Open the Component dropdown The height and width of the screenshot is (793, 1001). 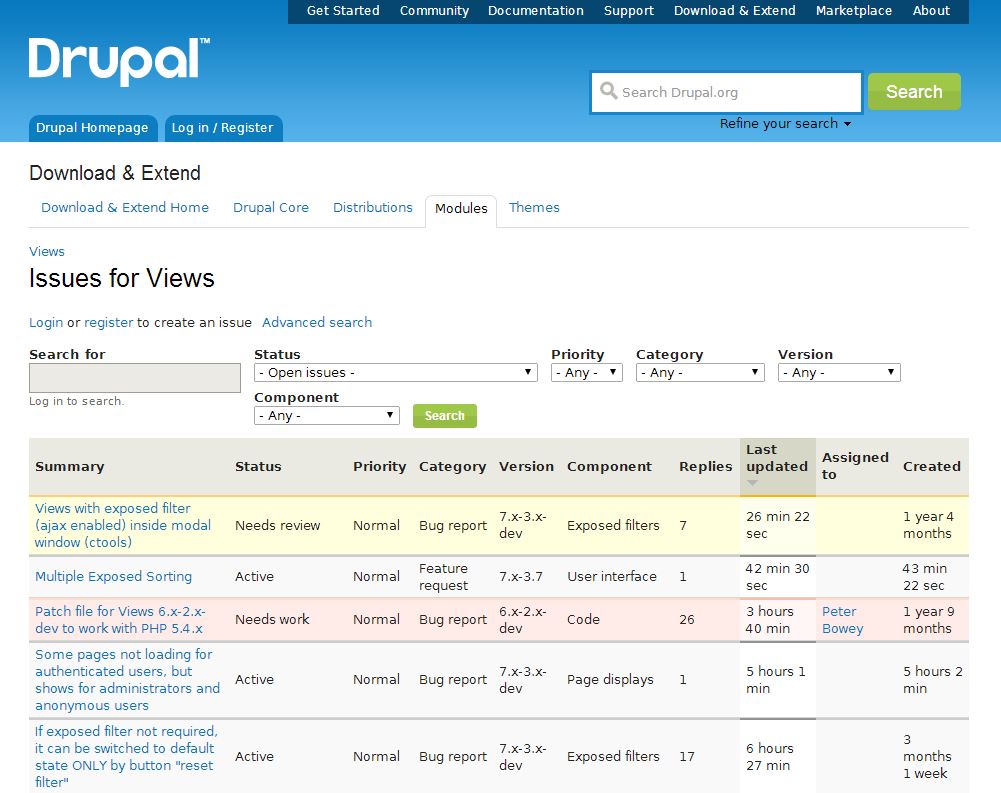coord(326,416)
